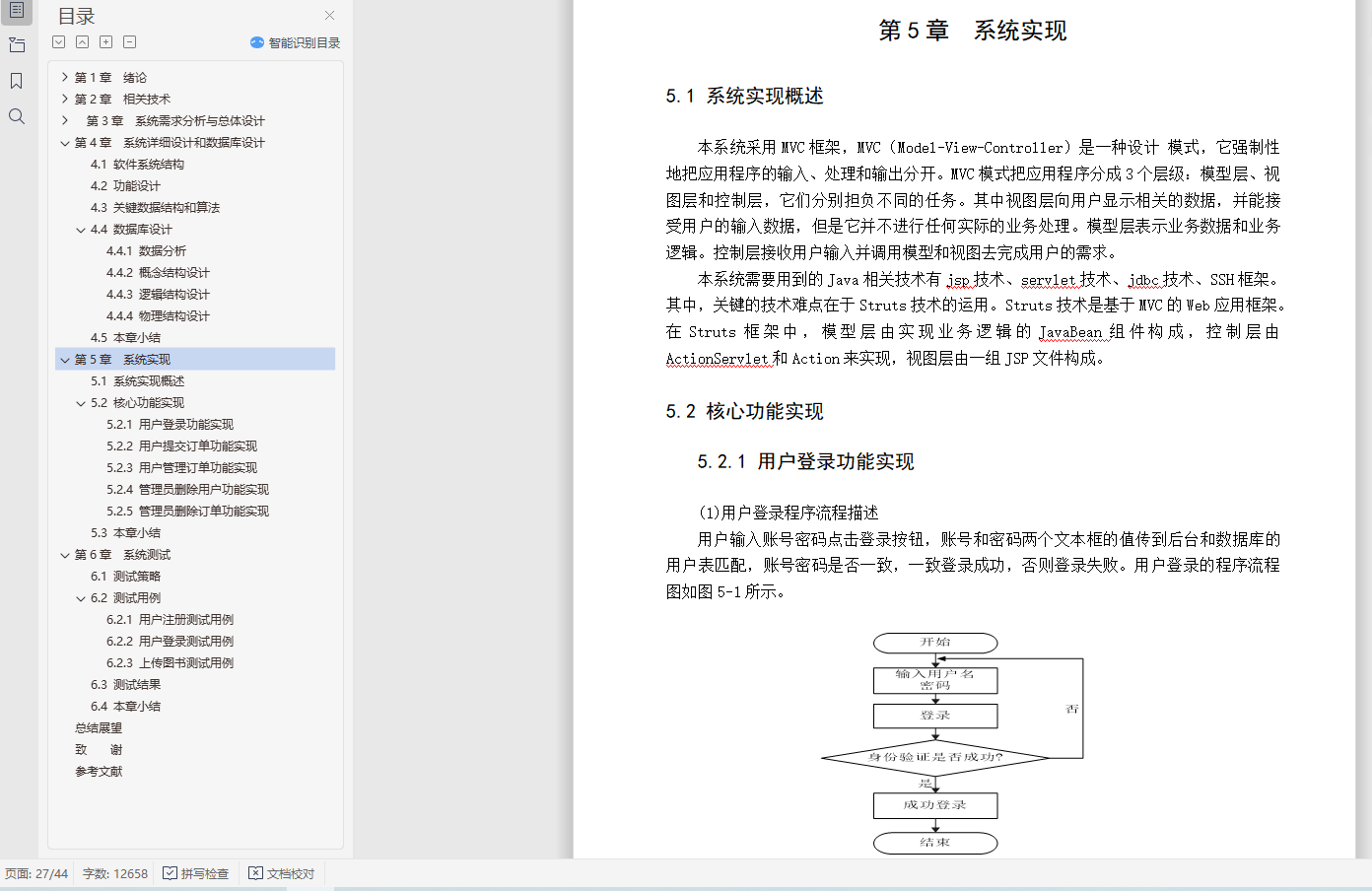Jump to 5.2.1 用户登录功能实现
Screen dimensions: 1372x891
click(170, 424)
